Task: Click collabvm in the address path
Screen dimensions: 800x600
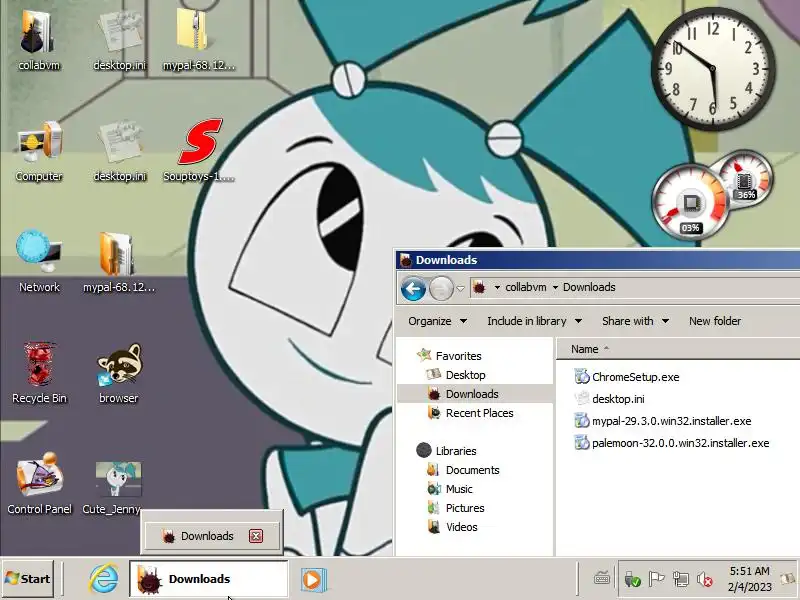Action: click(526, 287)
